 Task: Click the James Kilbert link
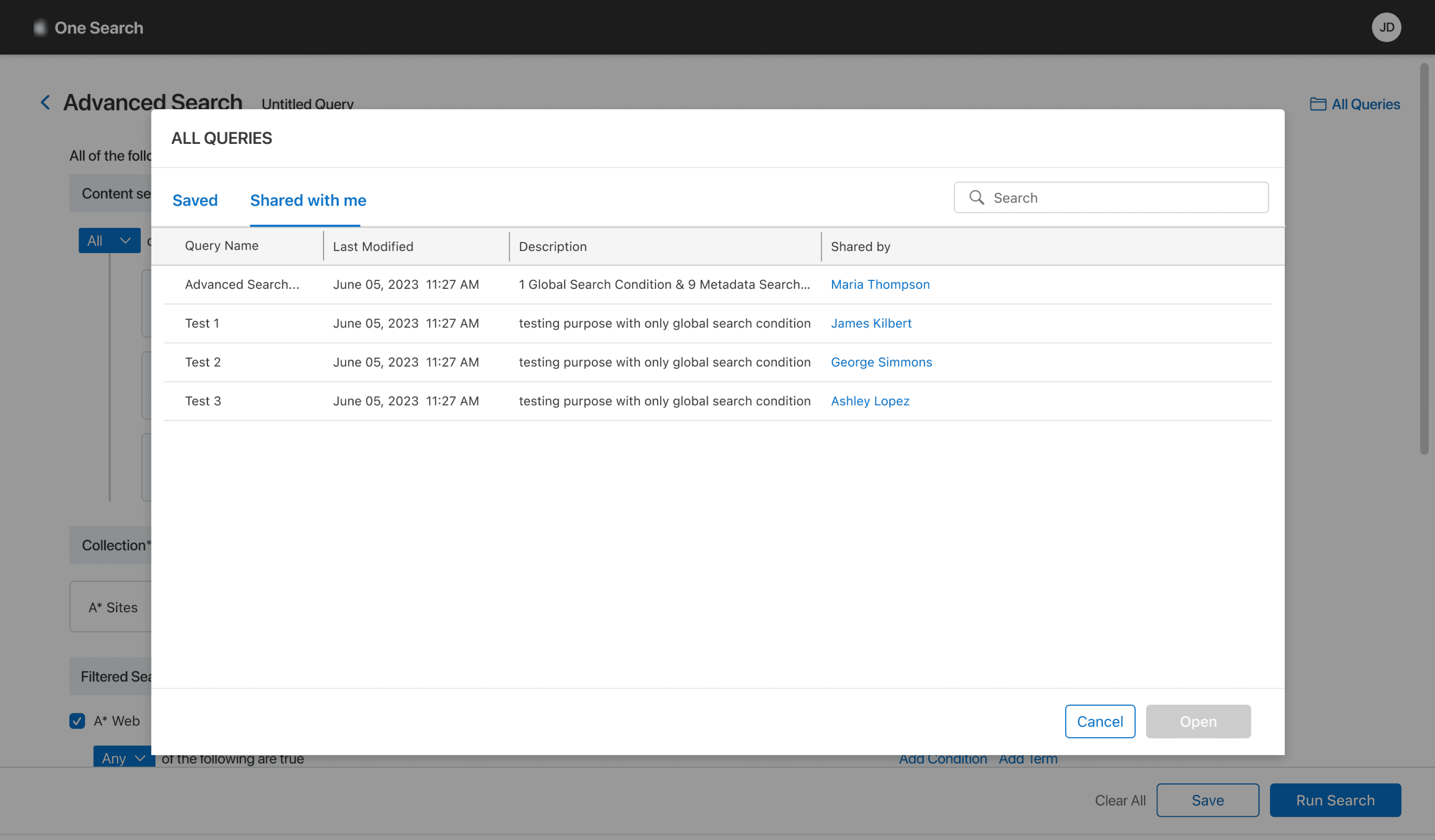[x=871, y=323]
